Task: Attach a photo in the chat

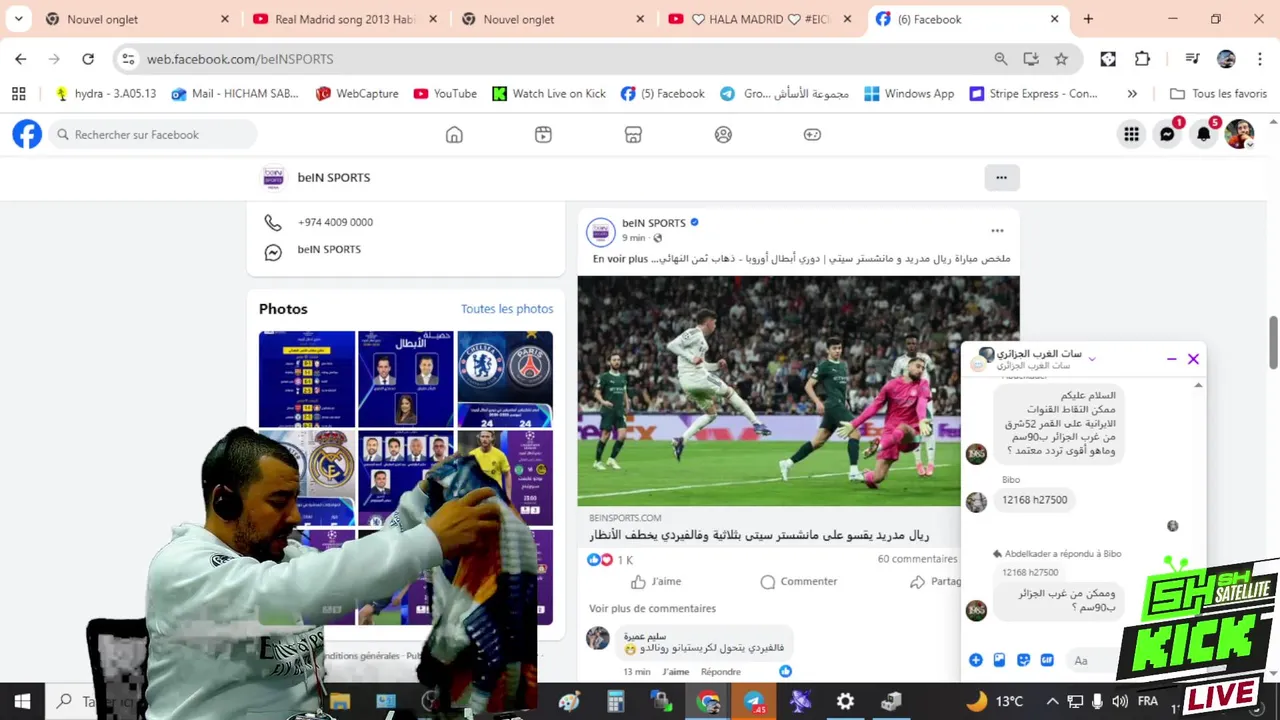Action: click(x=999, y=660)
